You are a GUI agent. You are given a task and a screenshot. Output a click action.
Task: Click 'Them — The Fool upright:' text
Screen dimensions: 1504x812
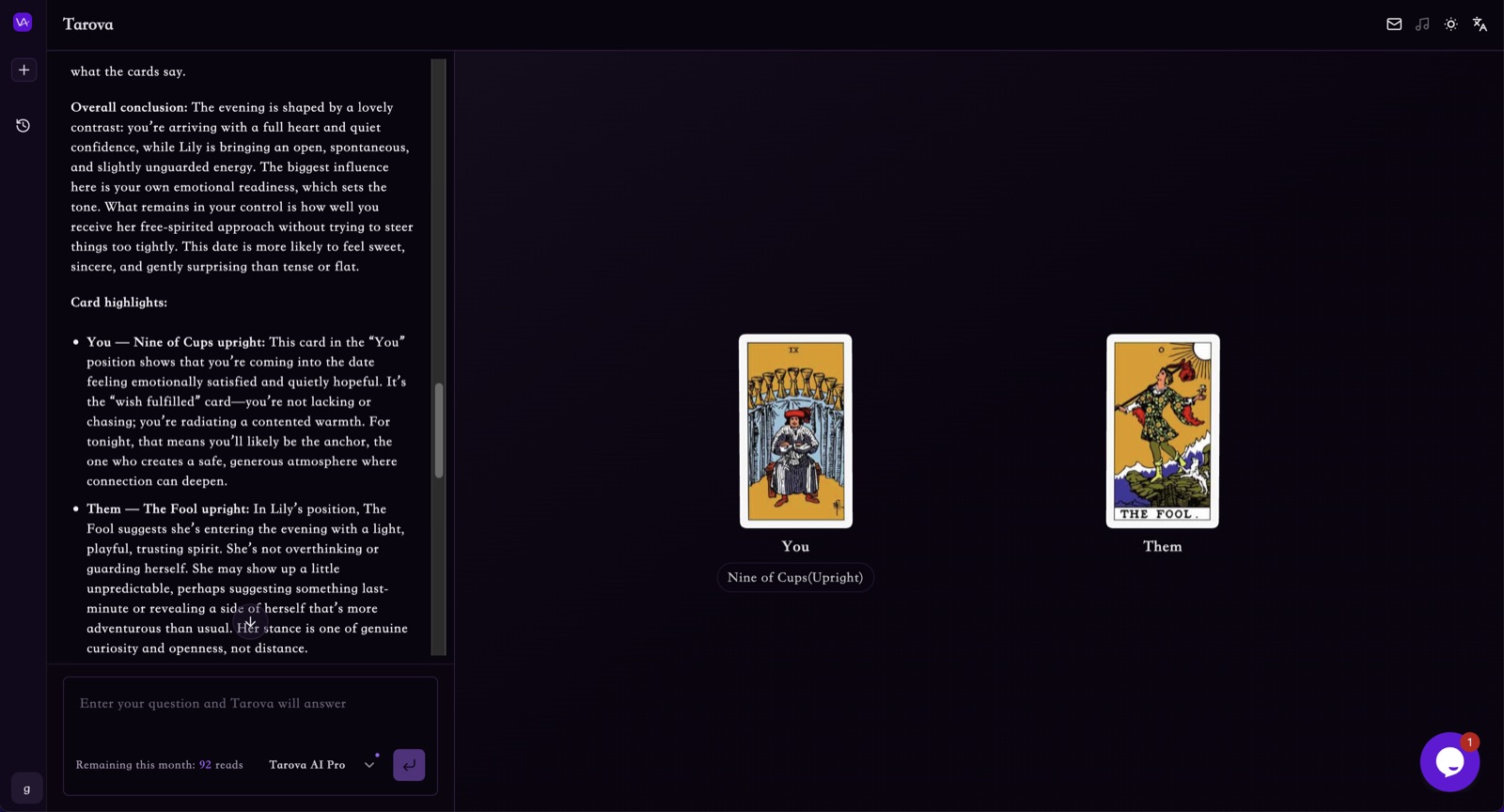[x=167, y=509]
